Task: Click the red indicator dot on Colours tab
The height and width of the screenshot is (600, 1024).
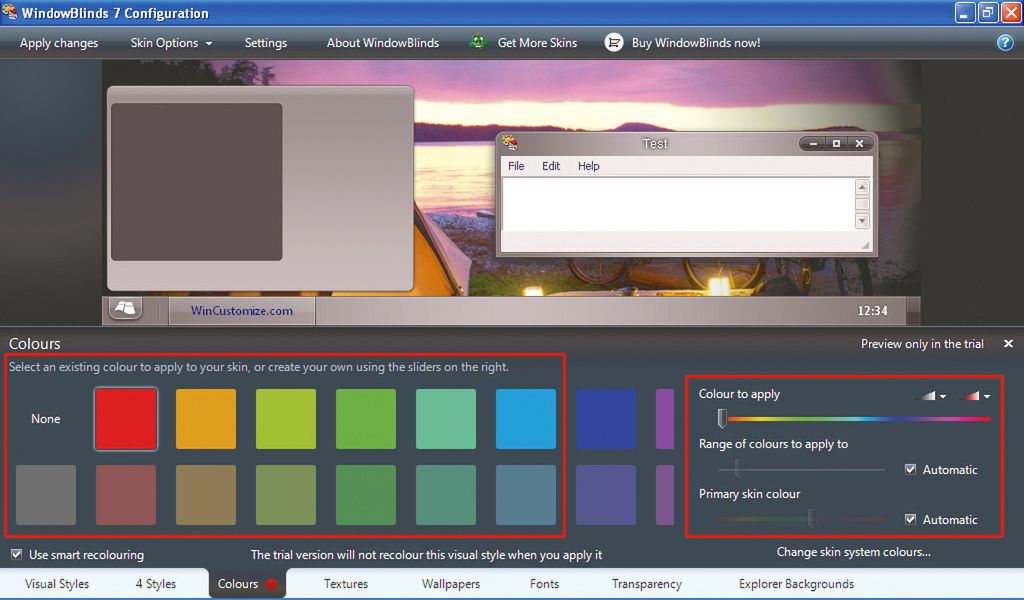Action: 272,584
